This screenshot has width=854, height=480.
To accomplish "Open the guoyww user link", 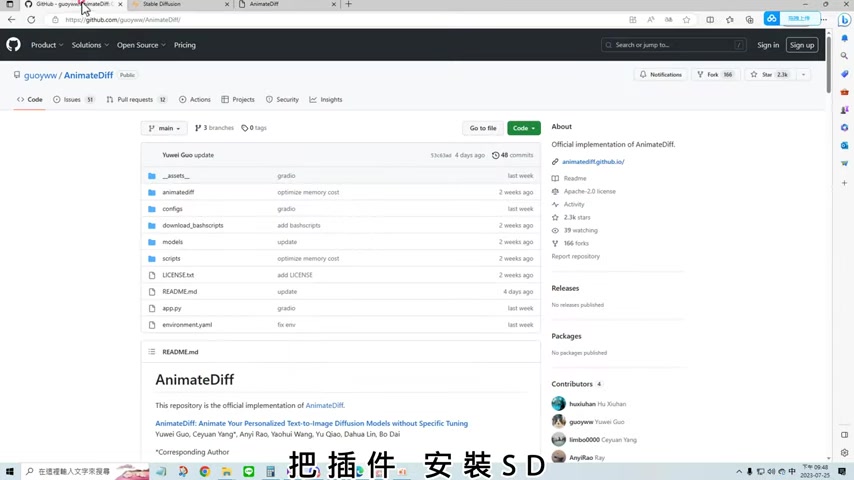I will 40,75.
